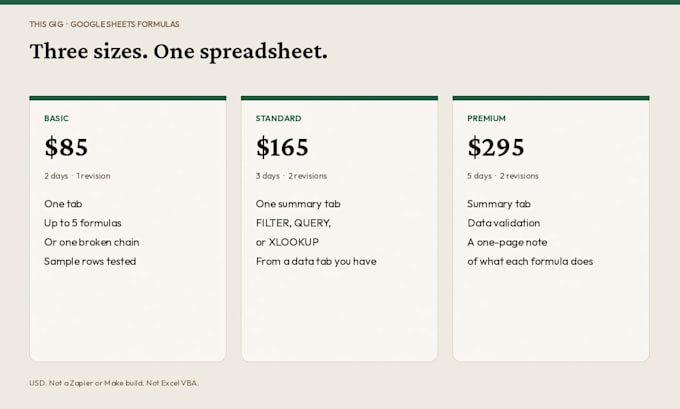Click '3 days · 2 revisions' delivery text
Image resolution: width=680 pixels, height=409 pixels.
pos(291,176)
